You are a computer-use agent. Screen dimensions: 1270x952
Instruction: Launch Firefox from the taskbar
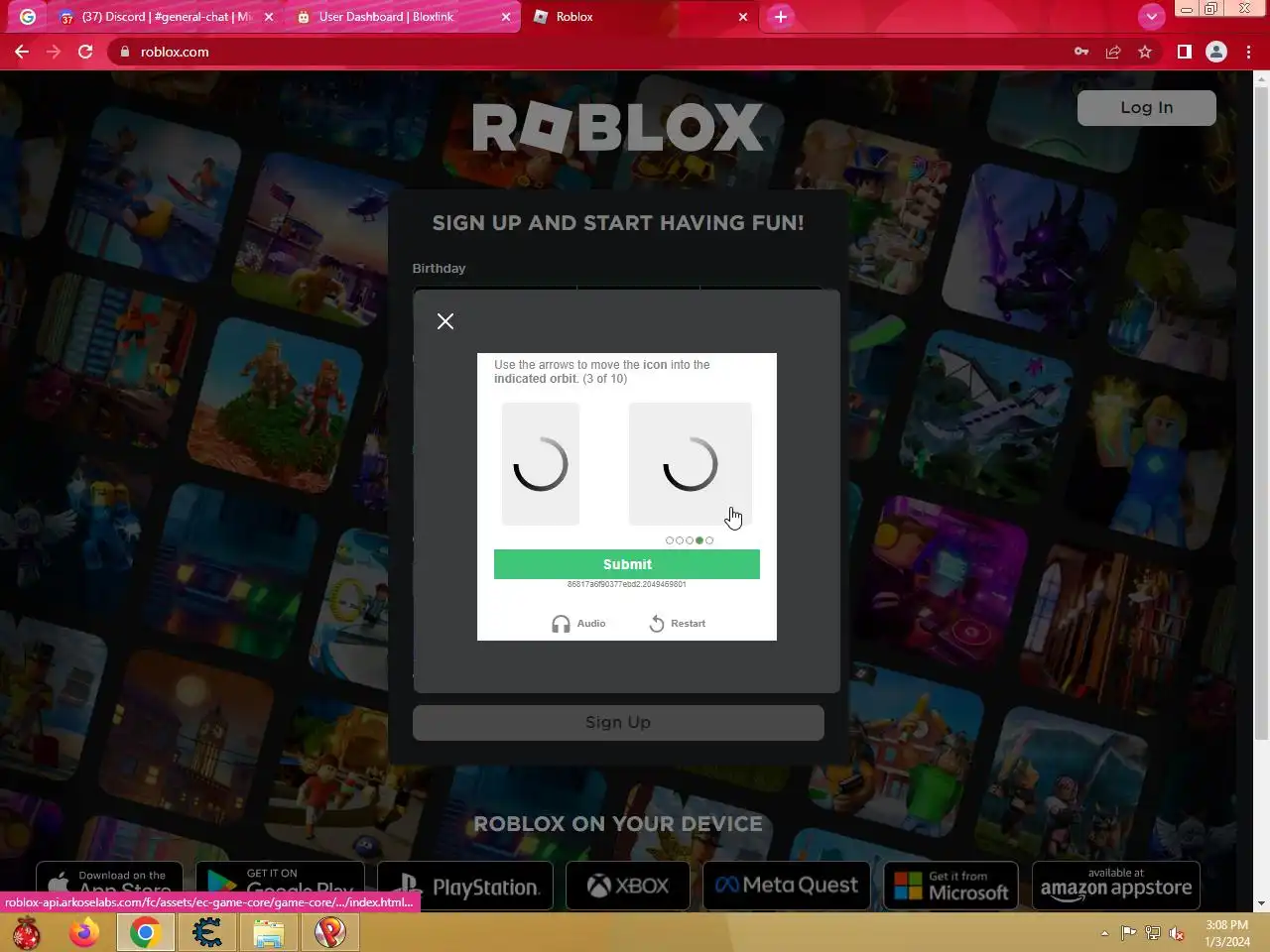[x=84, y=933]
